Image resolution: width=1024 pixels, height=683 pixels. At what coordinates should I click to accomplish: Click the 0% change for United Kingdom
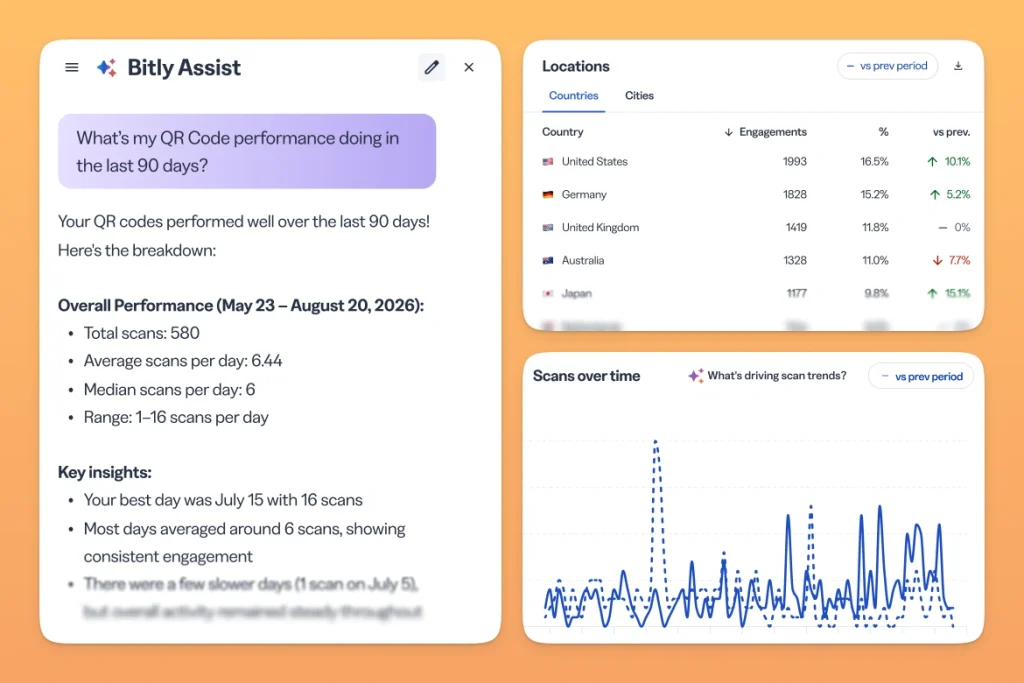pos(954,227)
